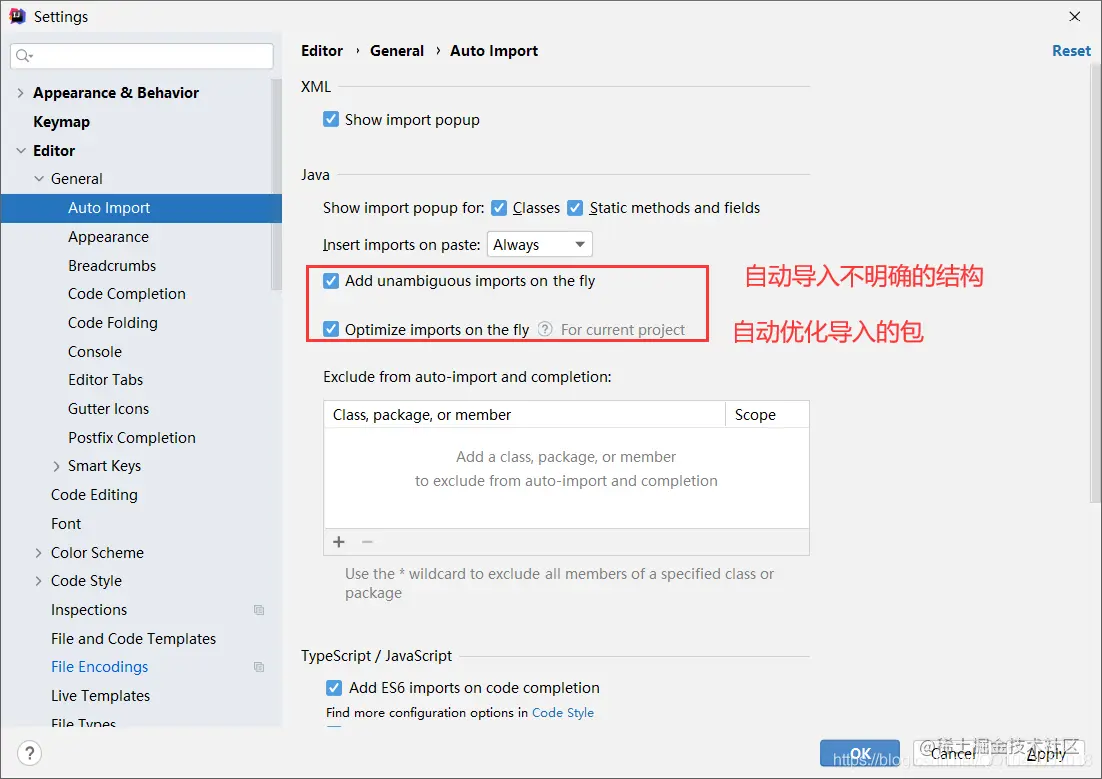Click the settings search field
1102x779 pixels.
142,56
